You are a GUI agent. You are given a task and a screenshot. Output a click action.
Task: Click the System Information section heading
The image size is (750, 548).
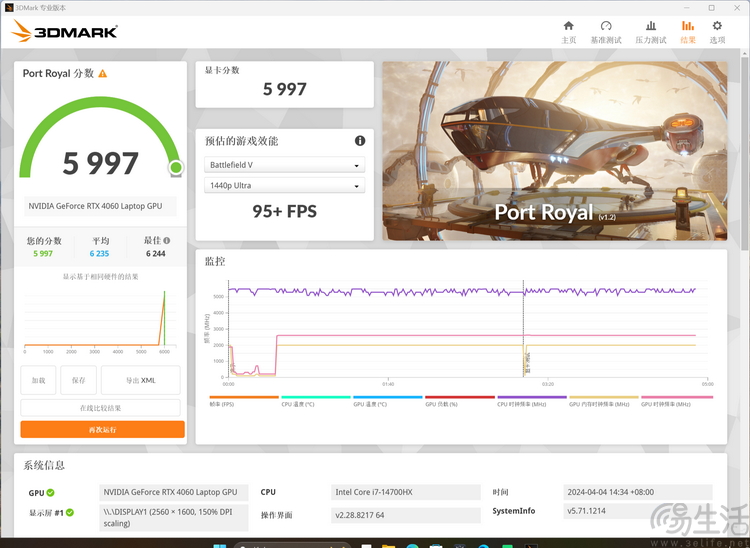tap(44, 465)
